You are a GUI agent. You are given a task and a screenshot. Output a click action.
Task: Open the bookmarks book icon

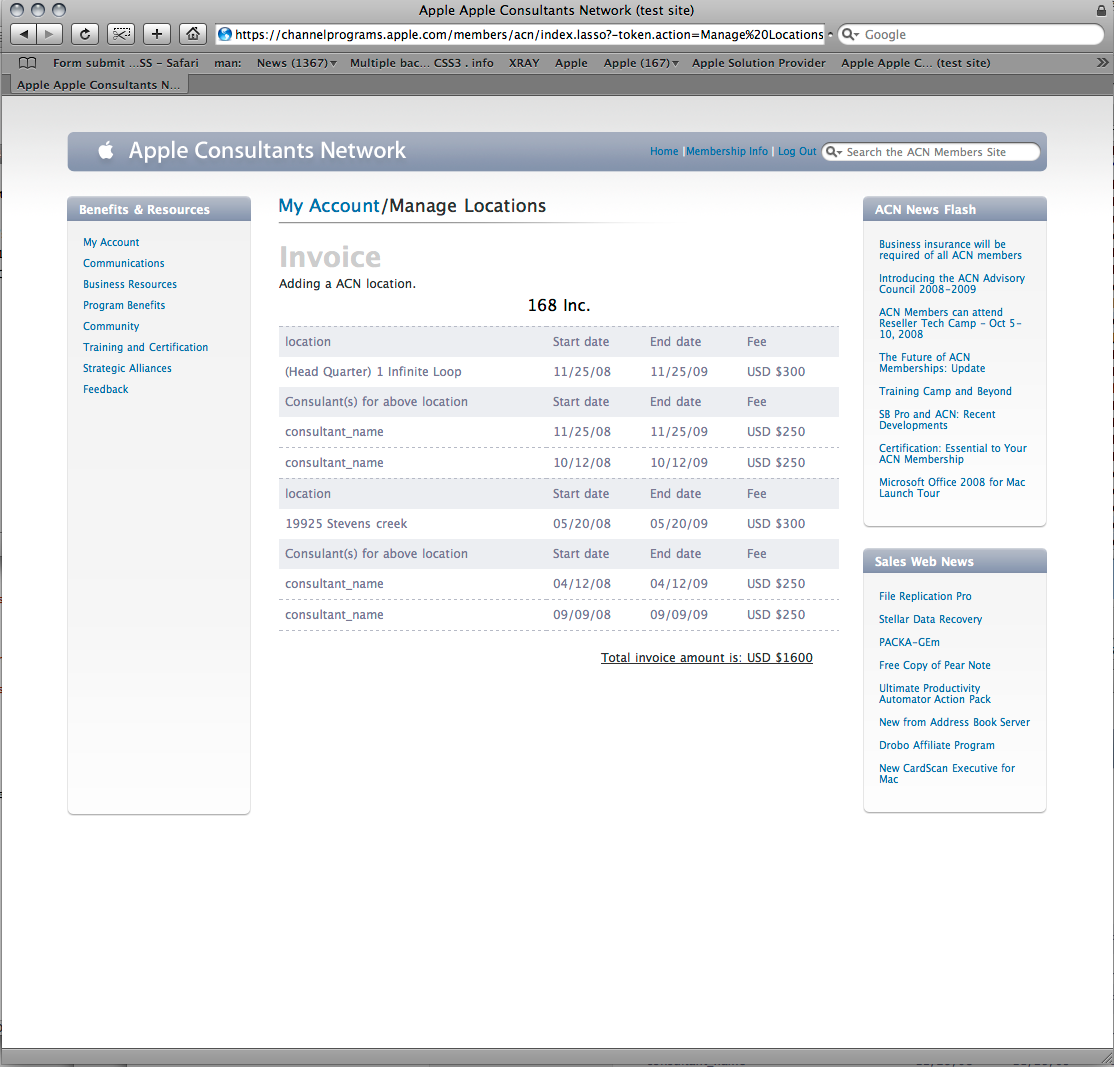click(27, 63)
